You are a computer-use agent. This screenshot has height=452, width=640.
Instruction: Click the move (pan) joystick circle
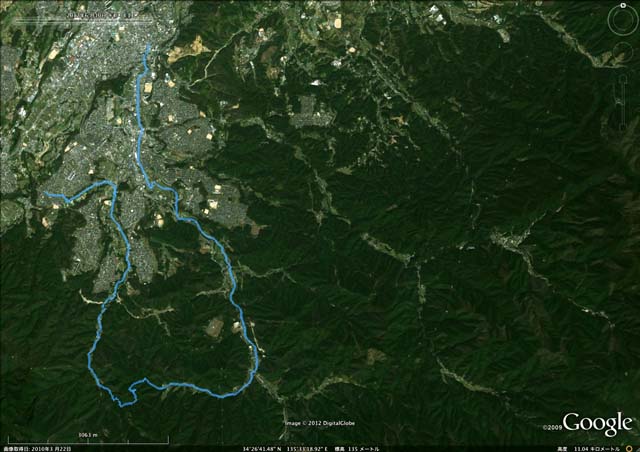[622, 52]
